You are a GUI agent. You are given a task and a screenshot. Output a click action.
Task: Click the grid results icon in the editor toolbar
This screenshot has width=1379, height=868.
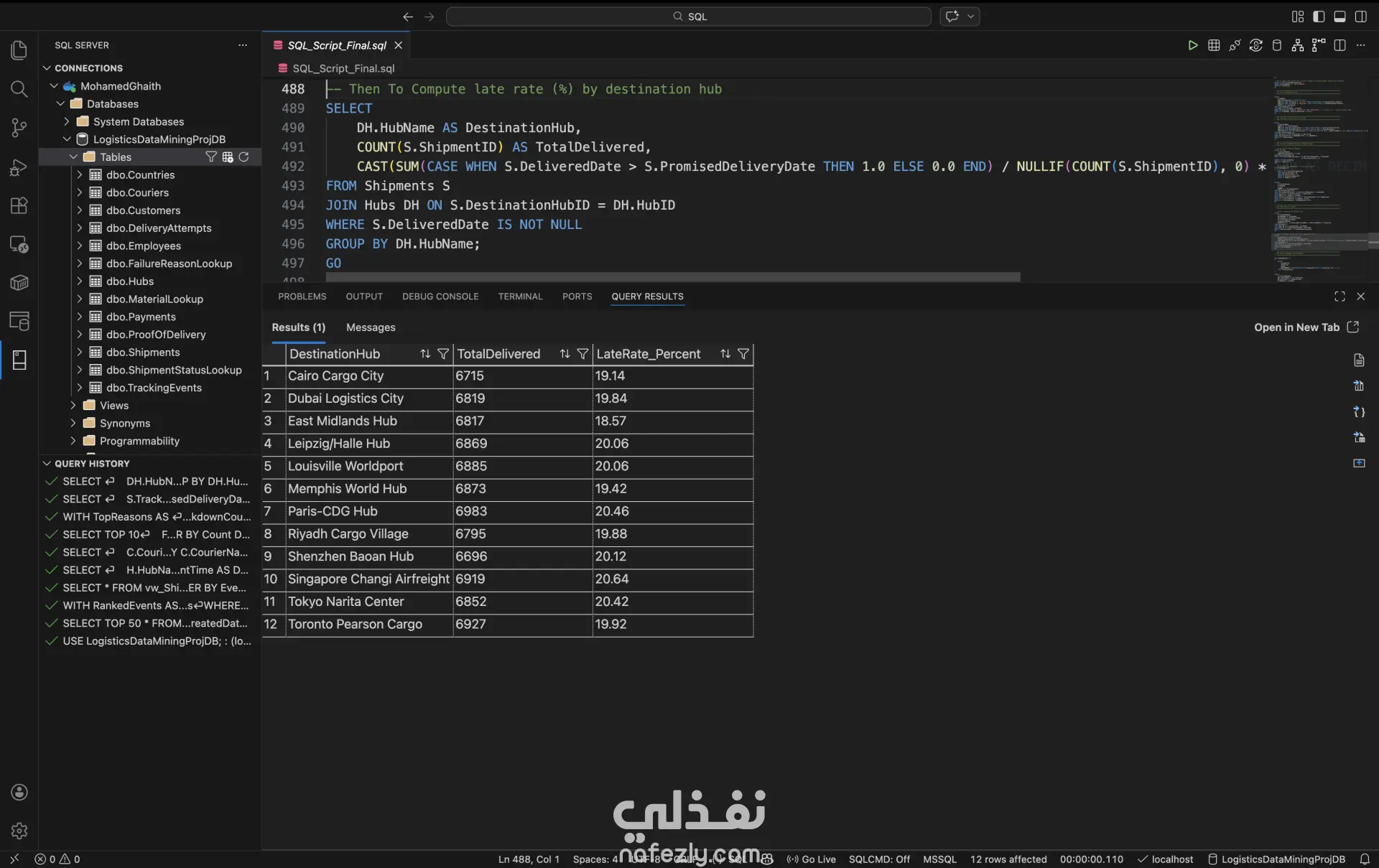click(1214, 45)
